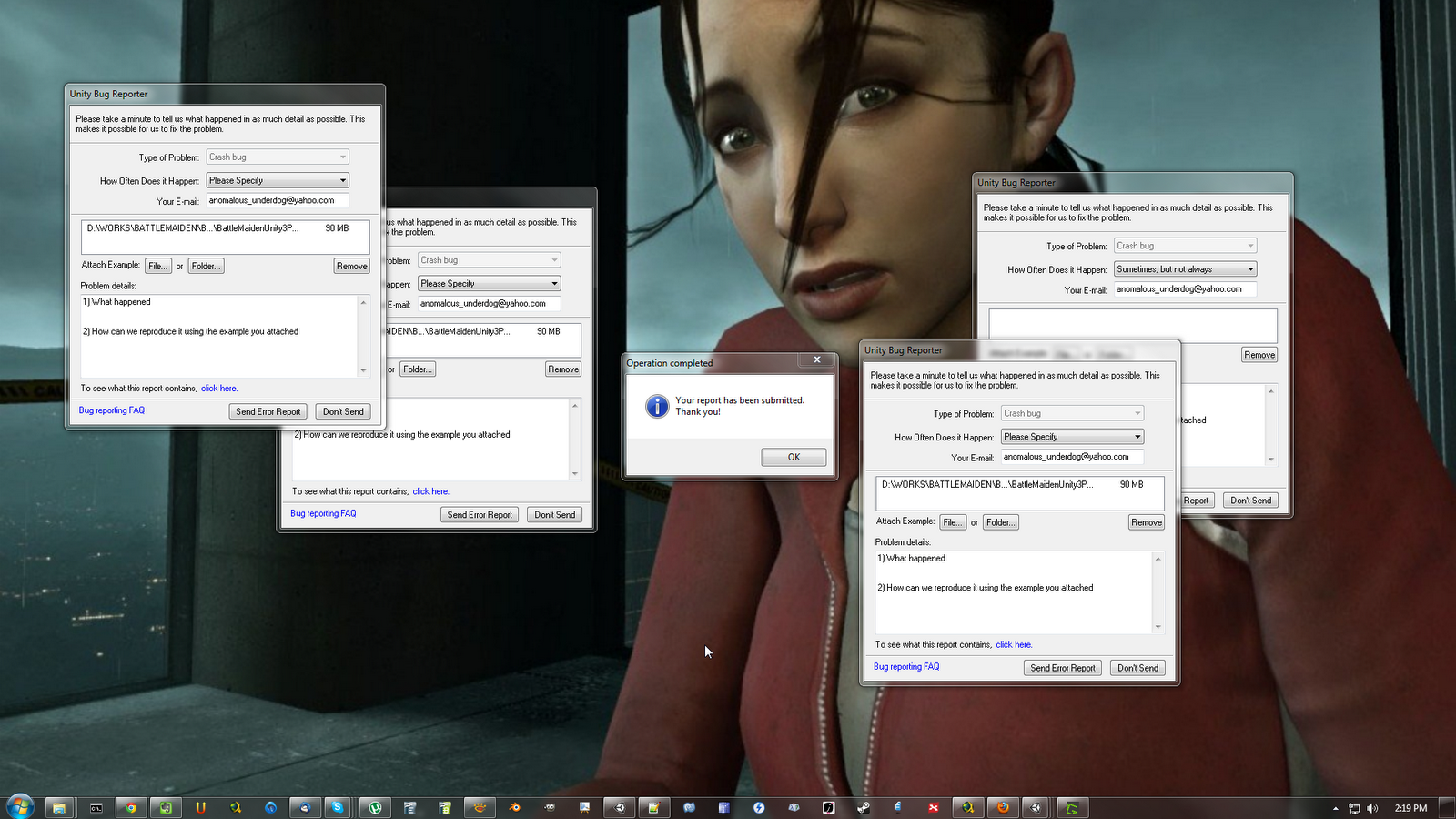Open Steam from the taskbar

pos(864,807)
